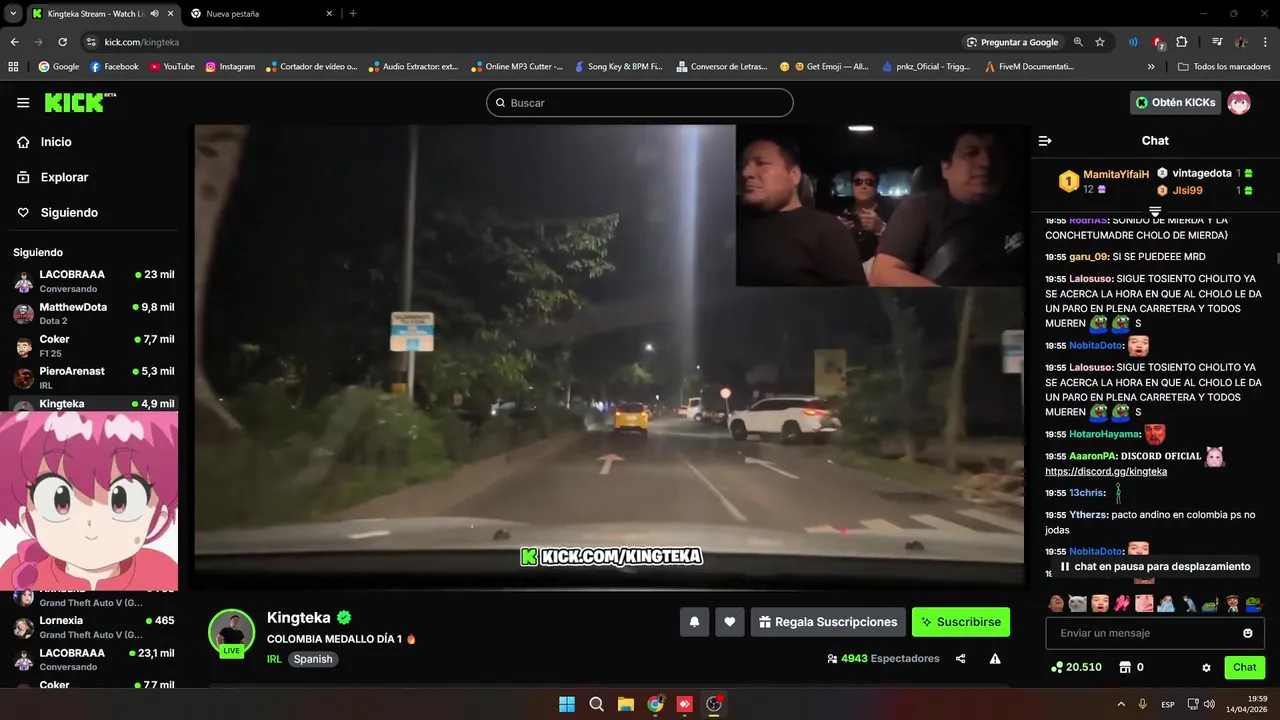The image size is (1280, 720).
Task: Open the tab search dropdown arrow
Action: (13, 14)
